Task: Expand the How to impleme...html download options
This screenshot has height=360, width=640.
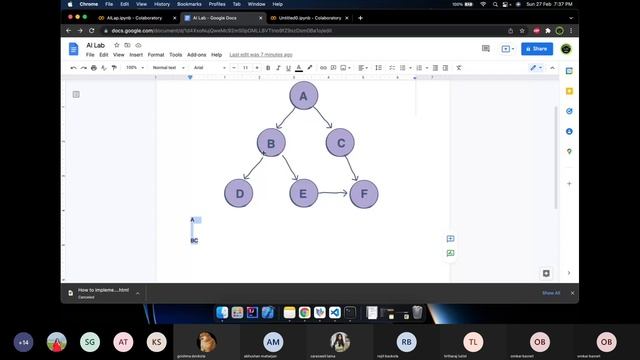Action: (x=138, y=293)
